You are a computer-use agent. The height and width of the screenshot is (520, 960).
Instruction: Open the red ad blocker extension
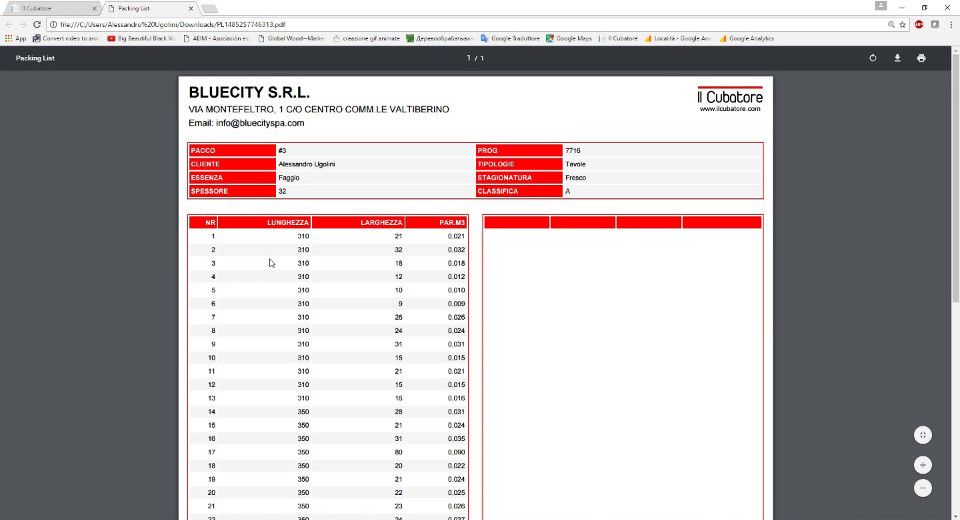click(919, 24)
